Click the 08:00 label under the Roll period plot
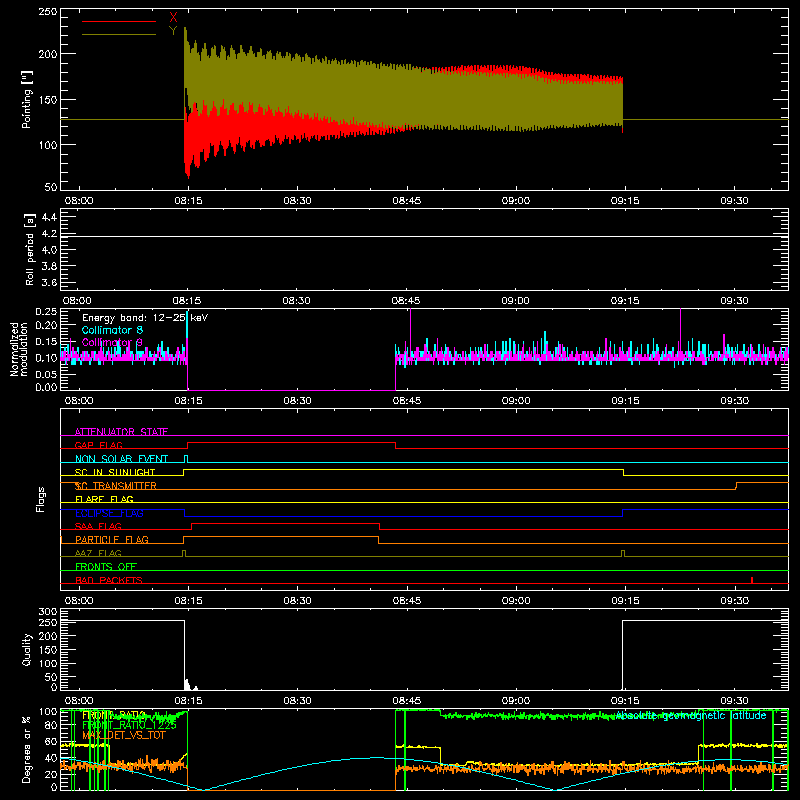 point(77,301)
